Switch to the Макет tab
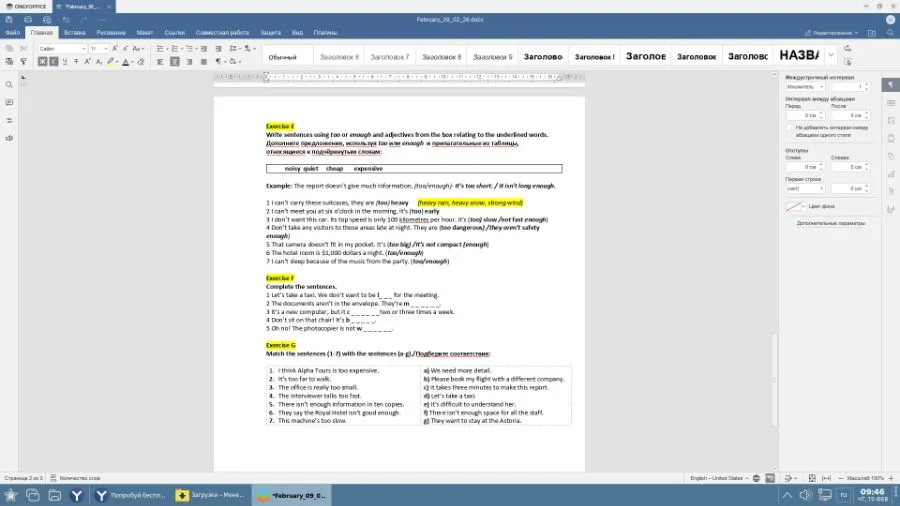Viewport: 900px width, 506px height. click(x=145, y=33)
